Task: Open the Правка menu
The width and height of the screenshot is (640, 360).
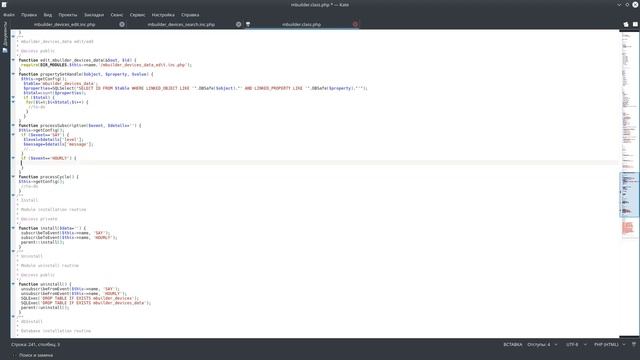Action: pyautogui.click(x=29, y=15)
